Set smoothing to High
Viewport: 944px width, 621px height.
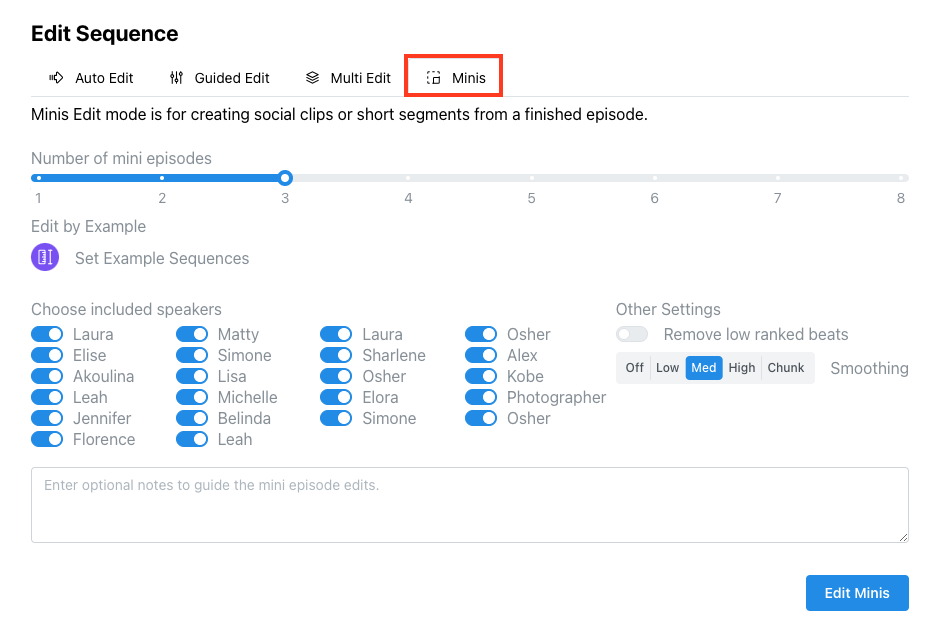(x=742, y=368)
